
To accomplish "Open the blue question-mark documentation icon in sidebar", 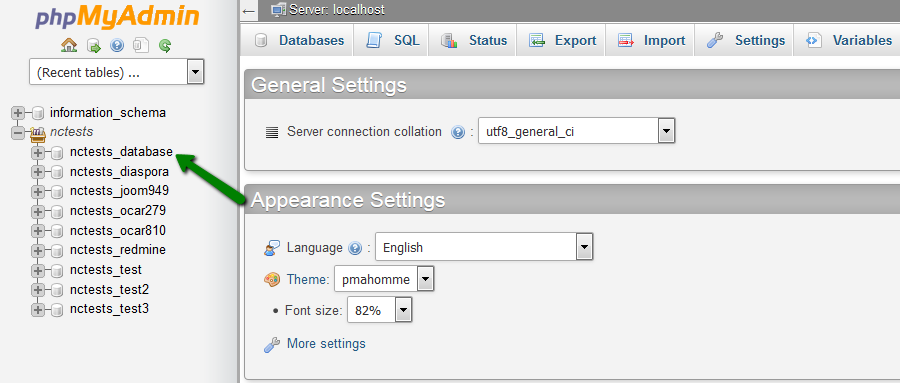I will coord(117,45).
